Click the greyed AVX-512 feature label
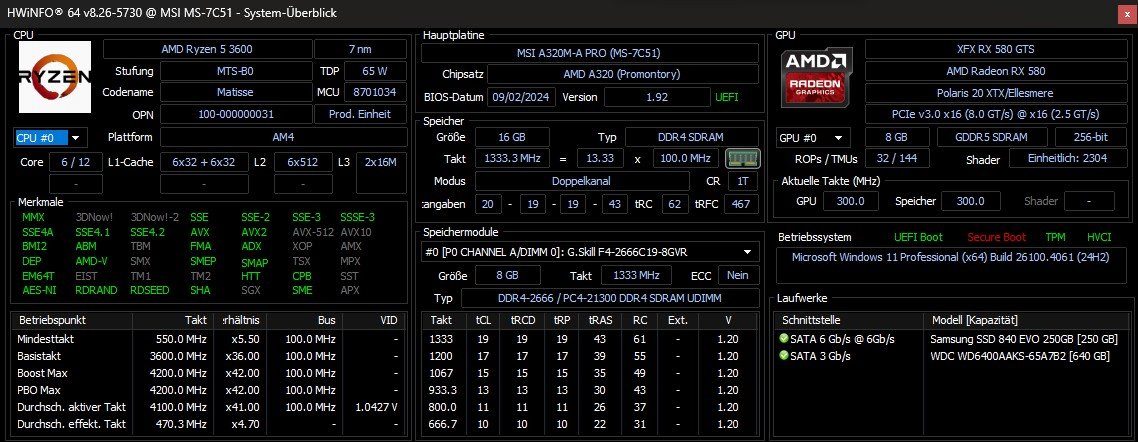Viewport: 1138px width, 442px height. tap(312, 232)
